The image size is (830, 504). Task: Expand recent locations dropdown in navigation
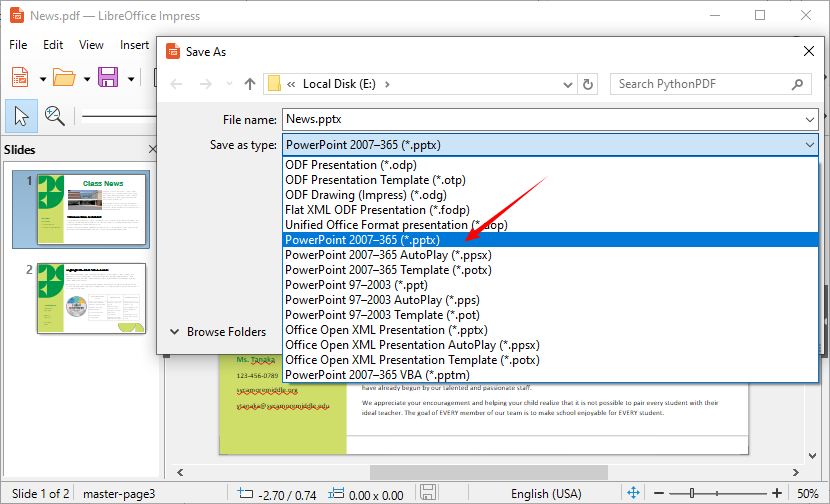(x=229, y=84)
